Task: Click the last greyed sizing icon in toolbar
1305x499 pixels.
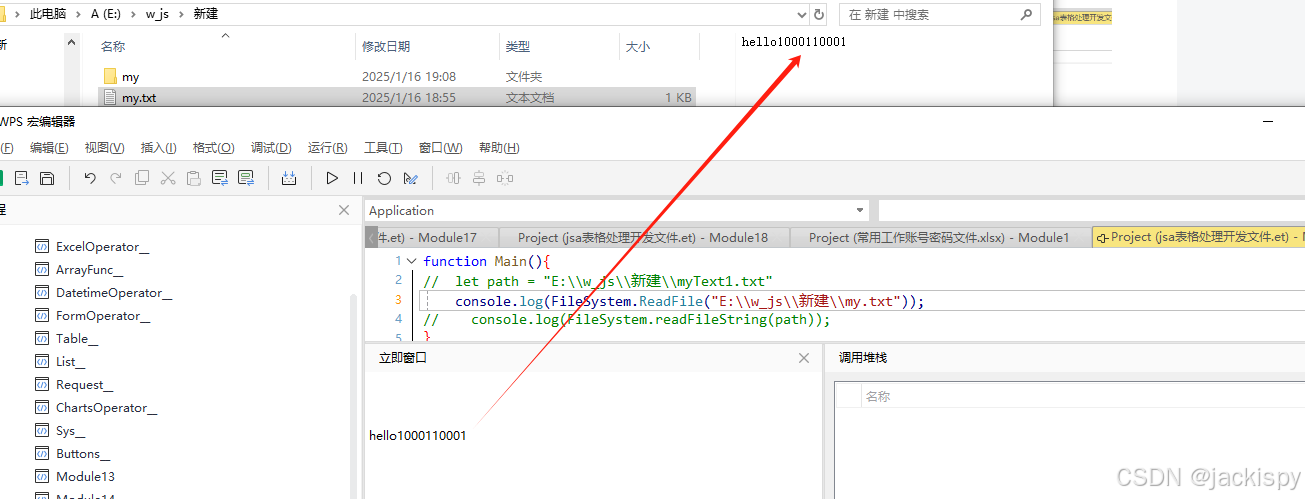Action: coord(505,178)
